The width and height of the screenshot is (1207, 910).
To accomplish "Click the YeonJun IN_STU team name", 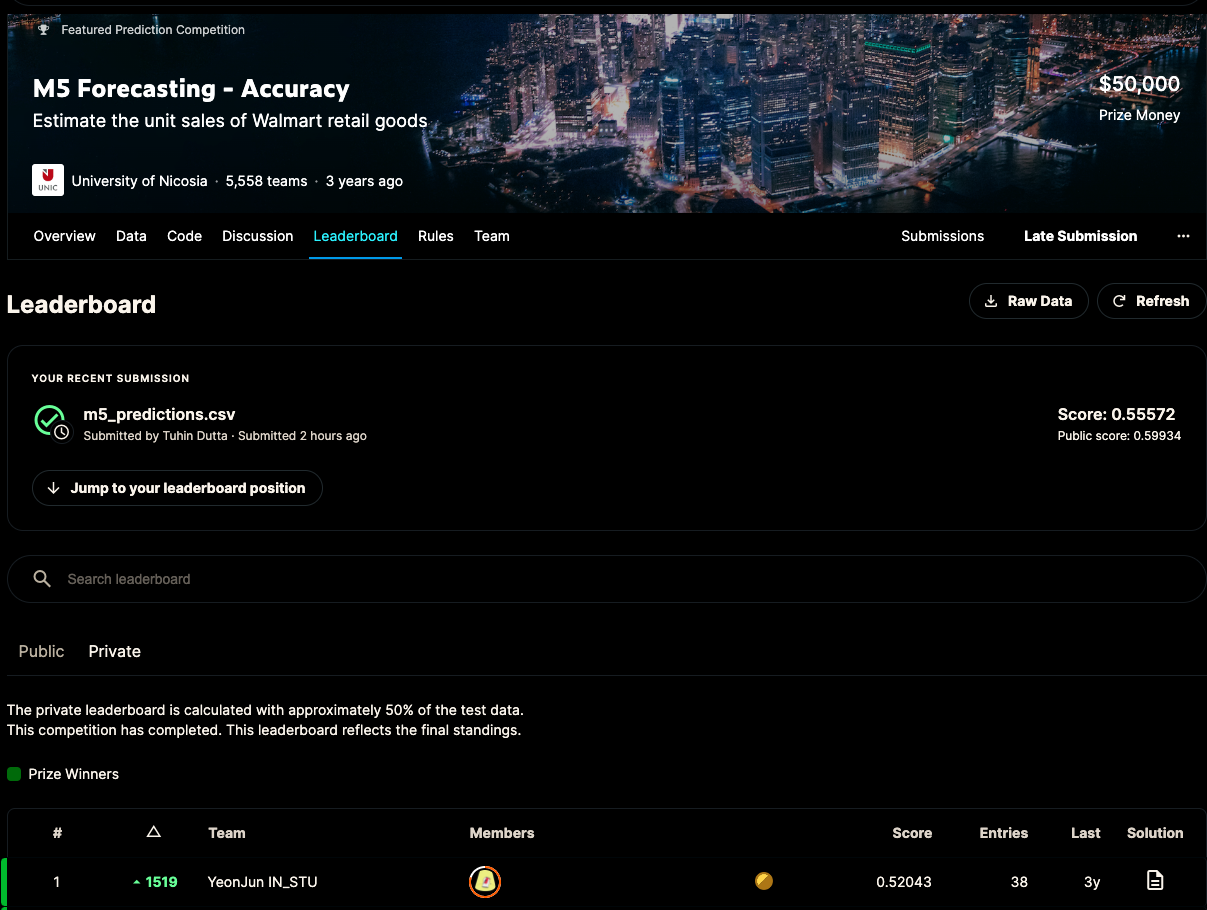I will (x=262, y=882).
